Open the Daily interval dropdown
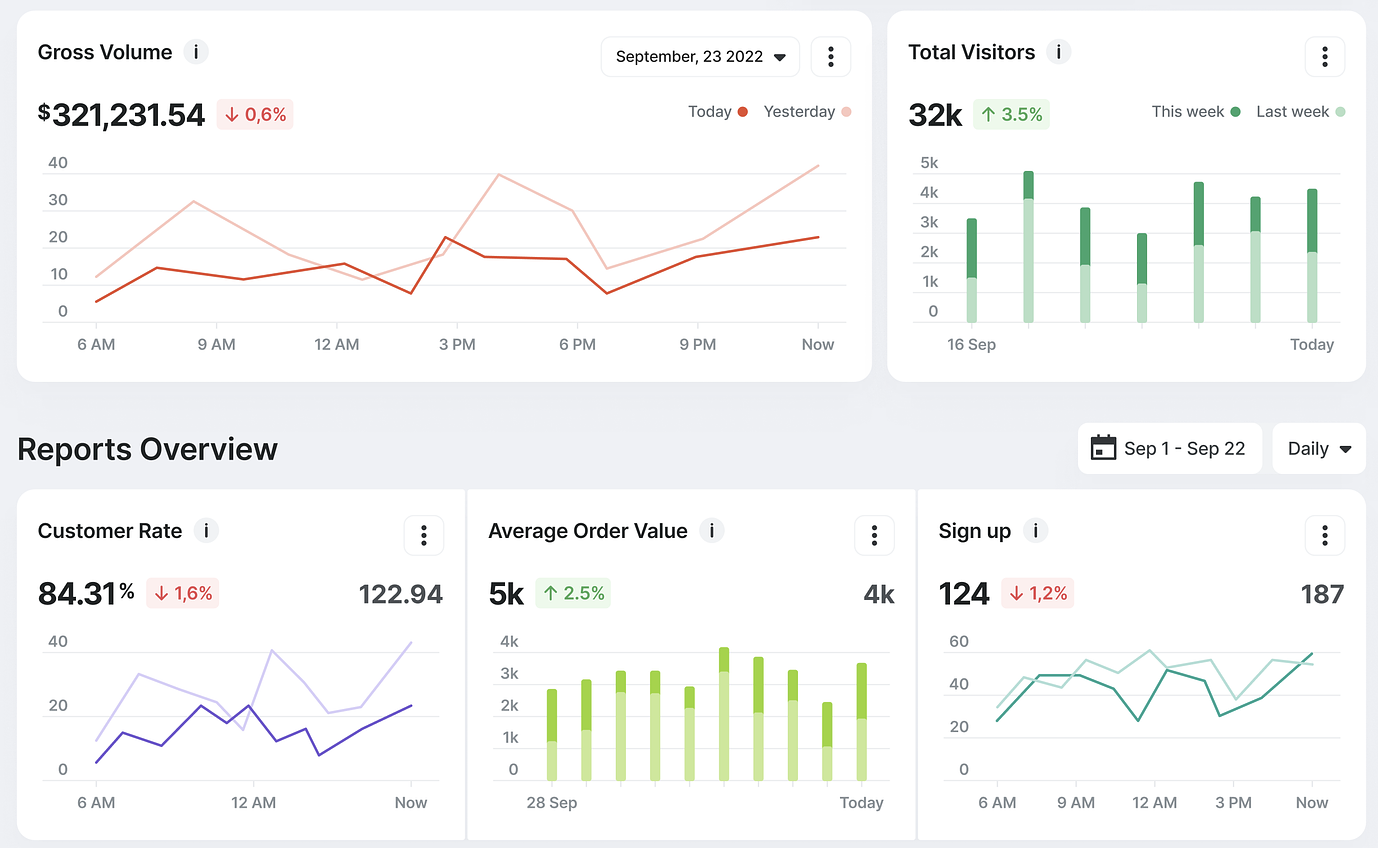The image size is (1378, 848). pyautogui.click(x=1319, y=449)
